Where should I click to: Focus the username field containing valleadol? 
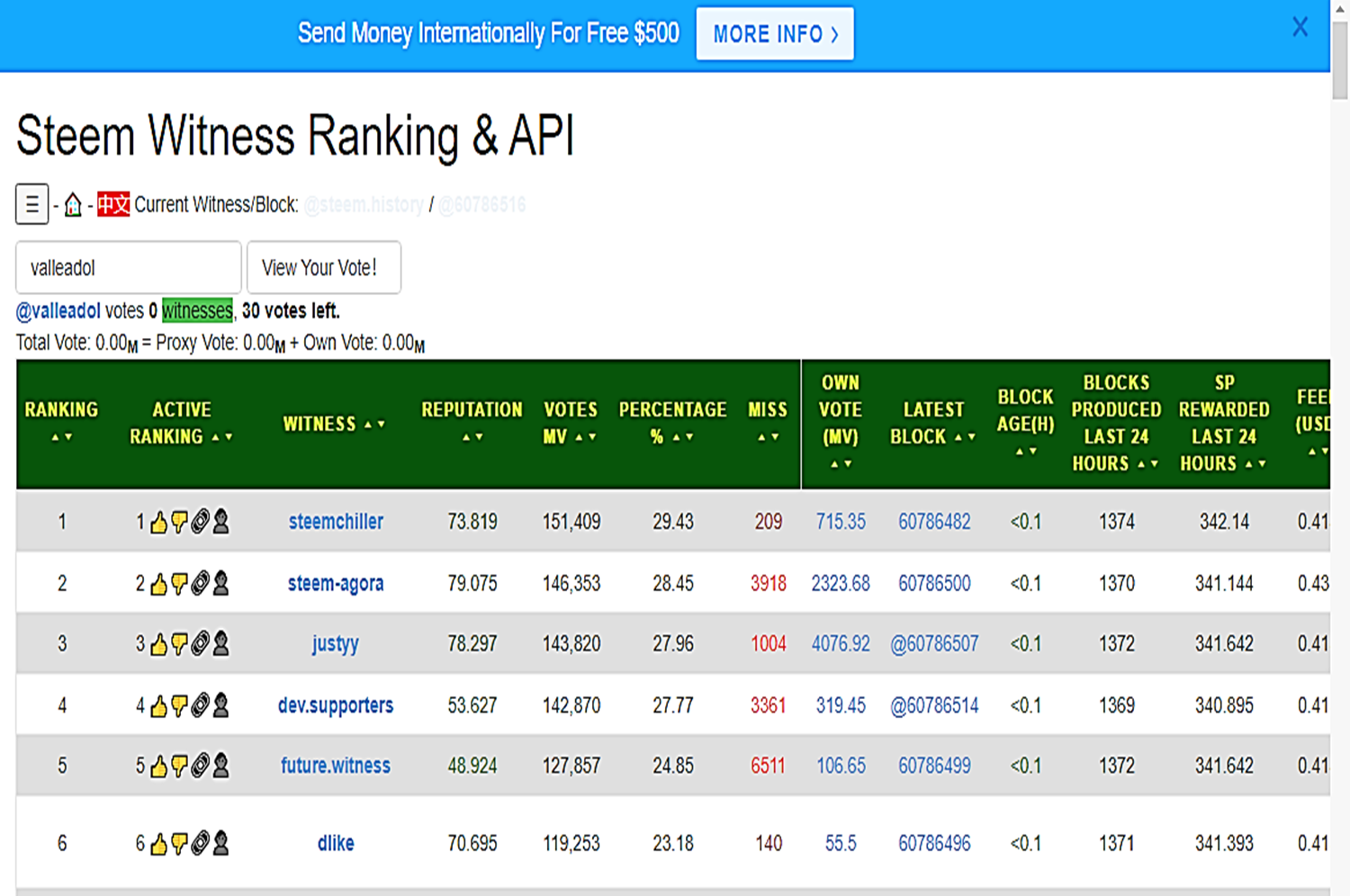coord(129,267)
